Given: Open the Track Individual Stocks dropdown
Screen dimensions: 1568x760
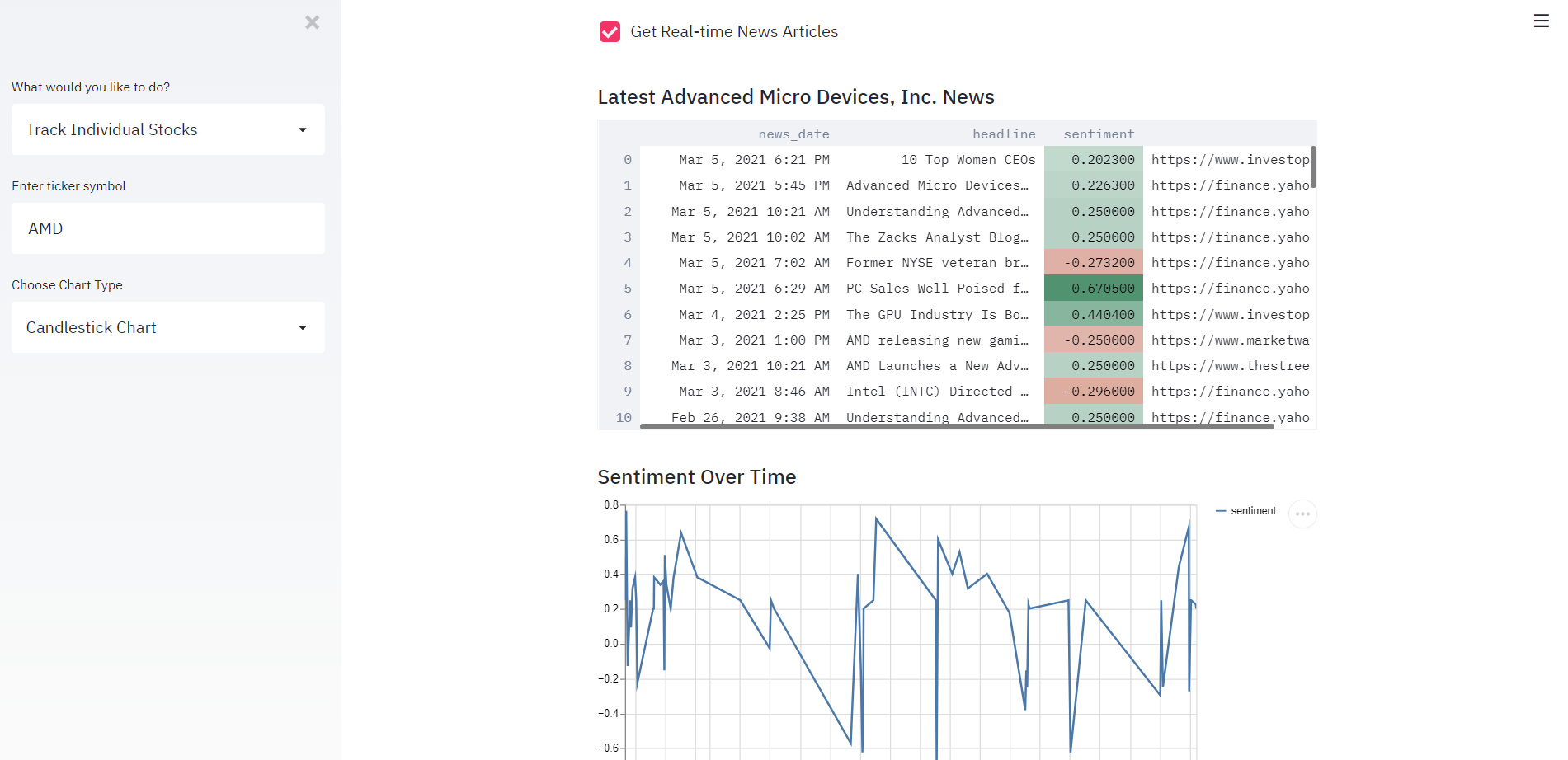Looking at the screenshot, I should [x=168, y=129].
